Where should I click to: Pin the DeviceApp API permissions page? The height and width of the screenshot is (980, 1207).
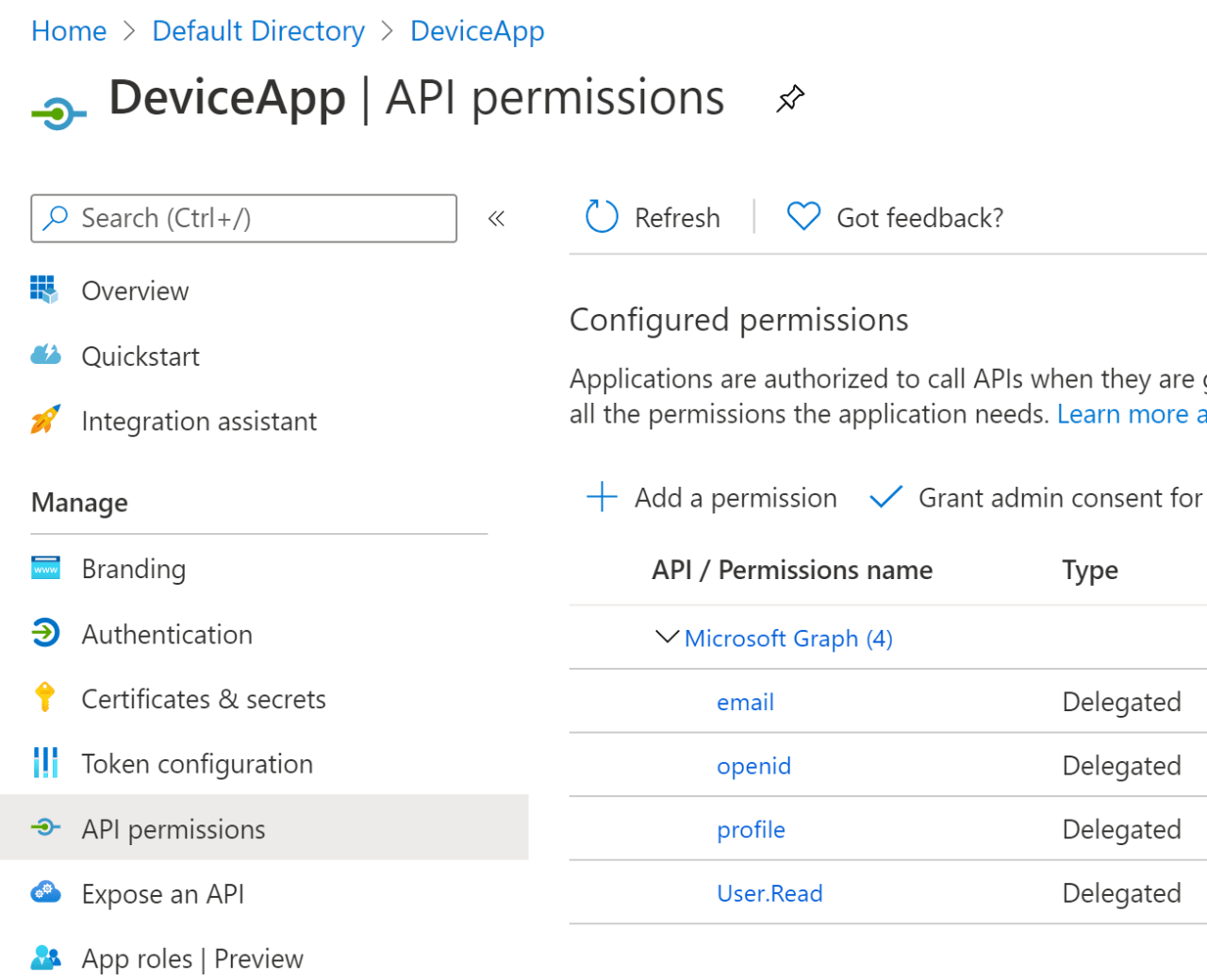click(x=789, y=97)
